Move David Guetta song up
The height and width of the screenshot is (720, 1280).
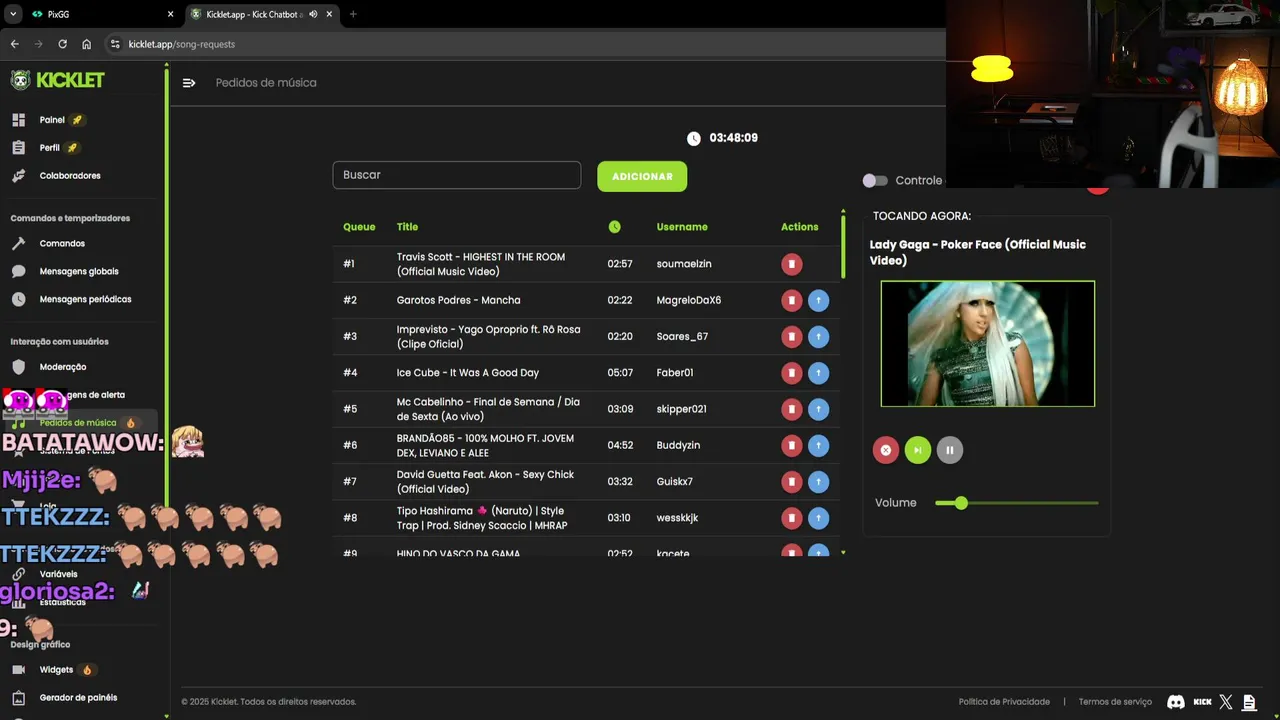[818, 482]
